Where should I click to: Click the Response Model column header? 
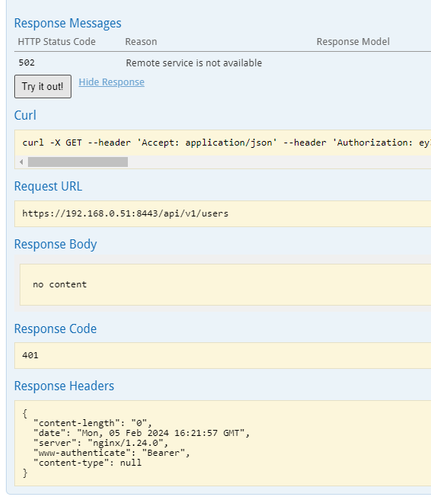pyautogui.click(x=353, y=42)
